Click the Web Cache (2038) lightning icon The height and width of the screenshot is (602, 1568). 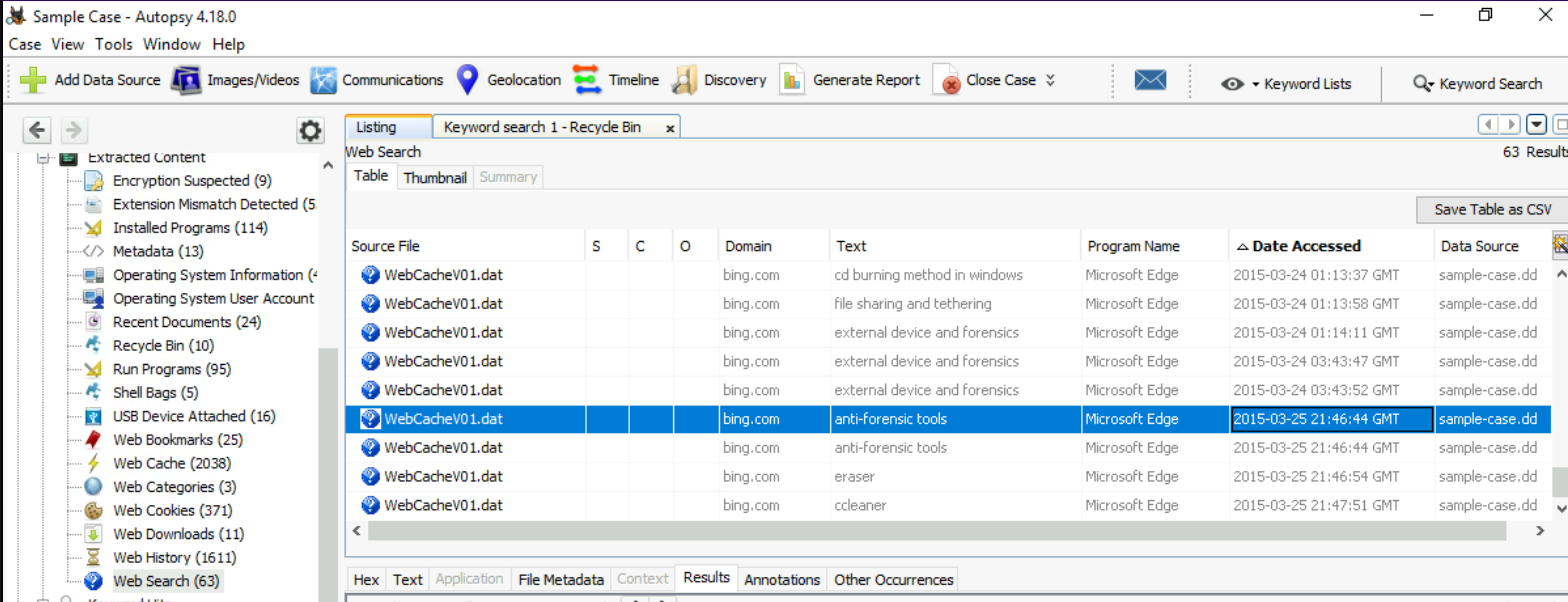pyautogui.click(x=93, y=462)
